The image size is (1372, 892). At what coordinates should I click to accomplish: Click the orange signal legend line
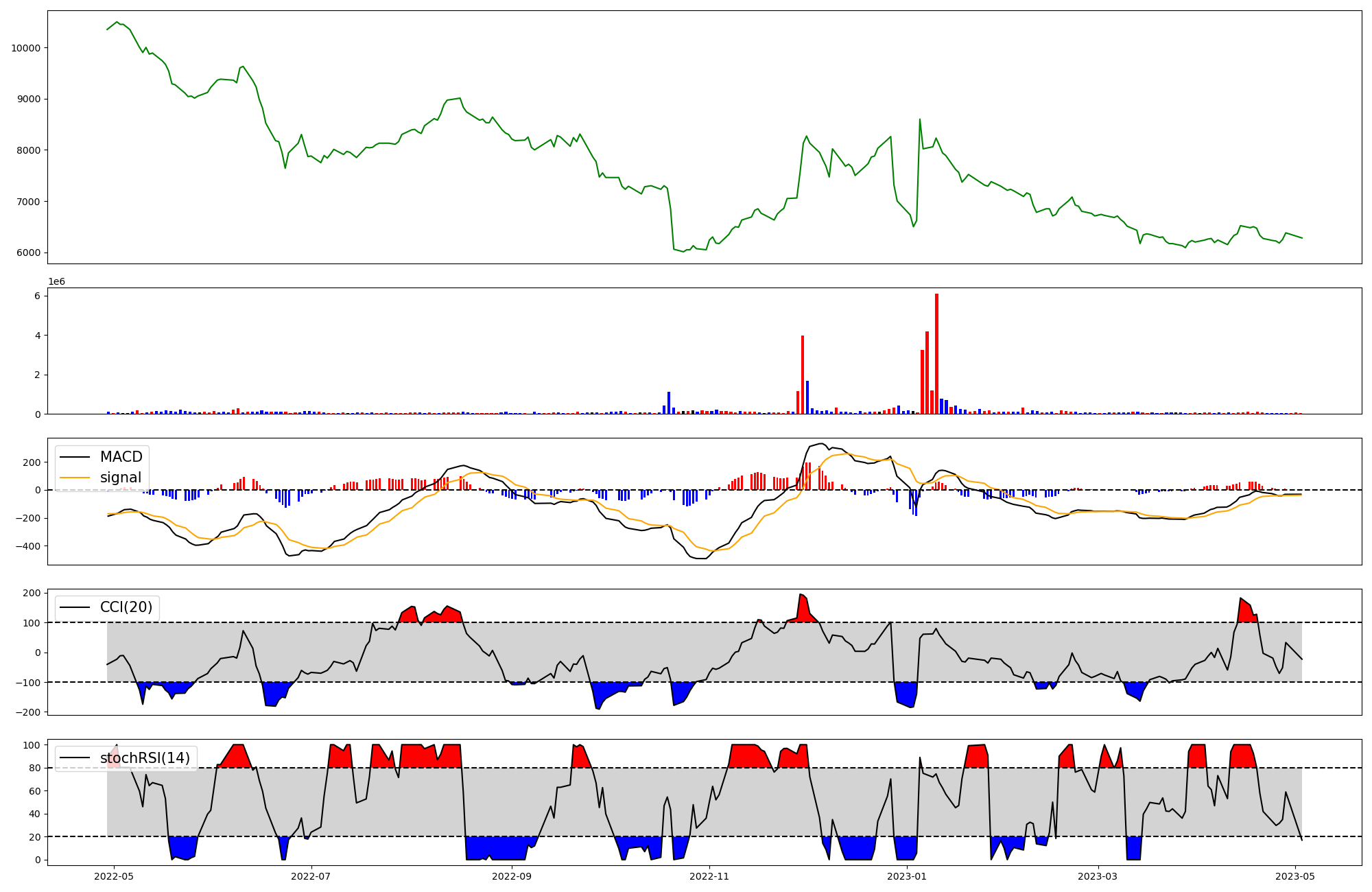(75, 478)
